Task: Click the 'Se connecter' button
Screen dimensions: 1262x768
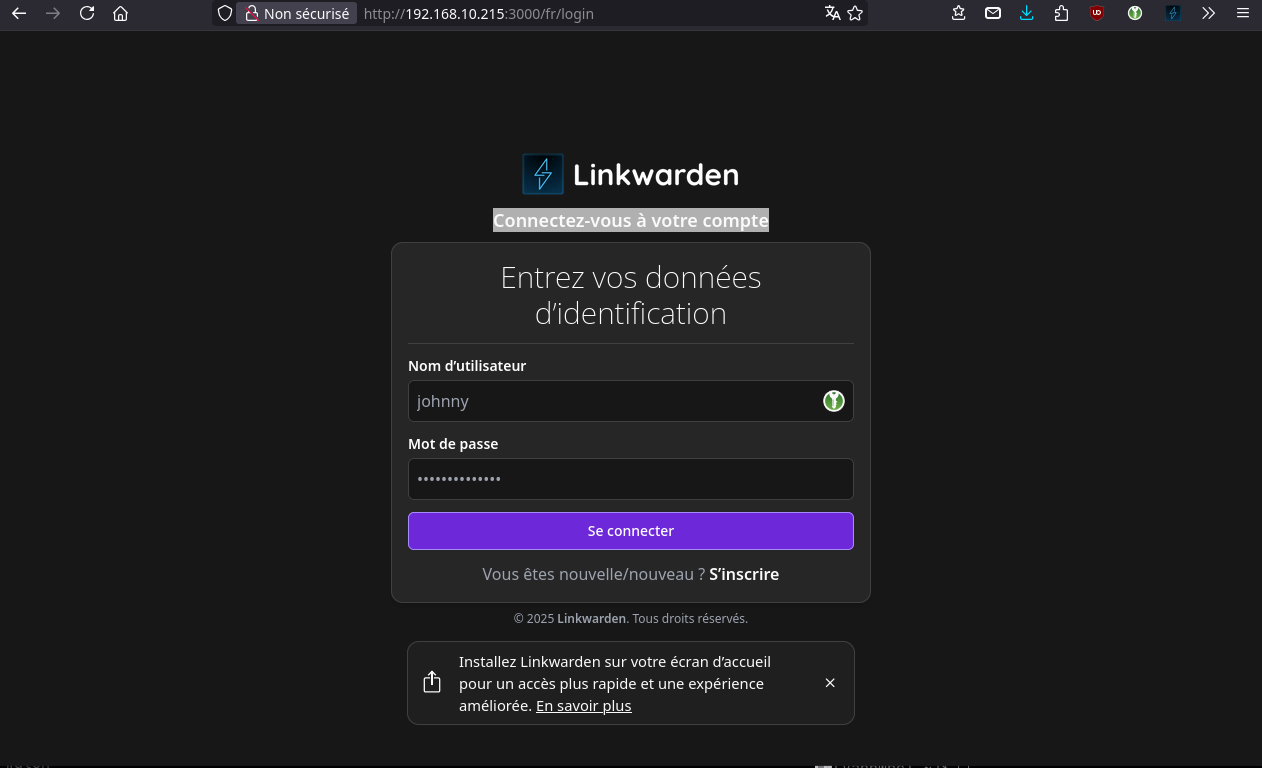Action: (630, 531)
